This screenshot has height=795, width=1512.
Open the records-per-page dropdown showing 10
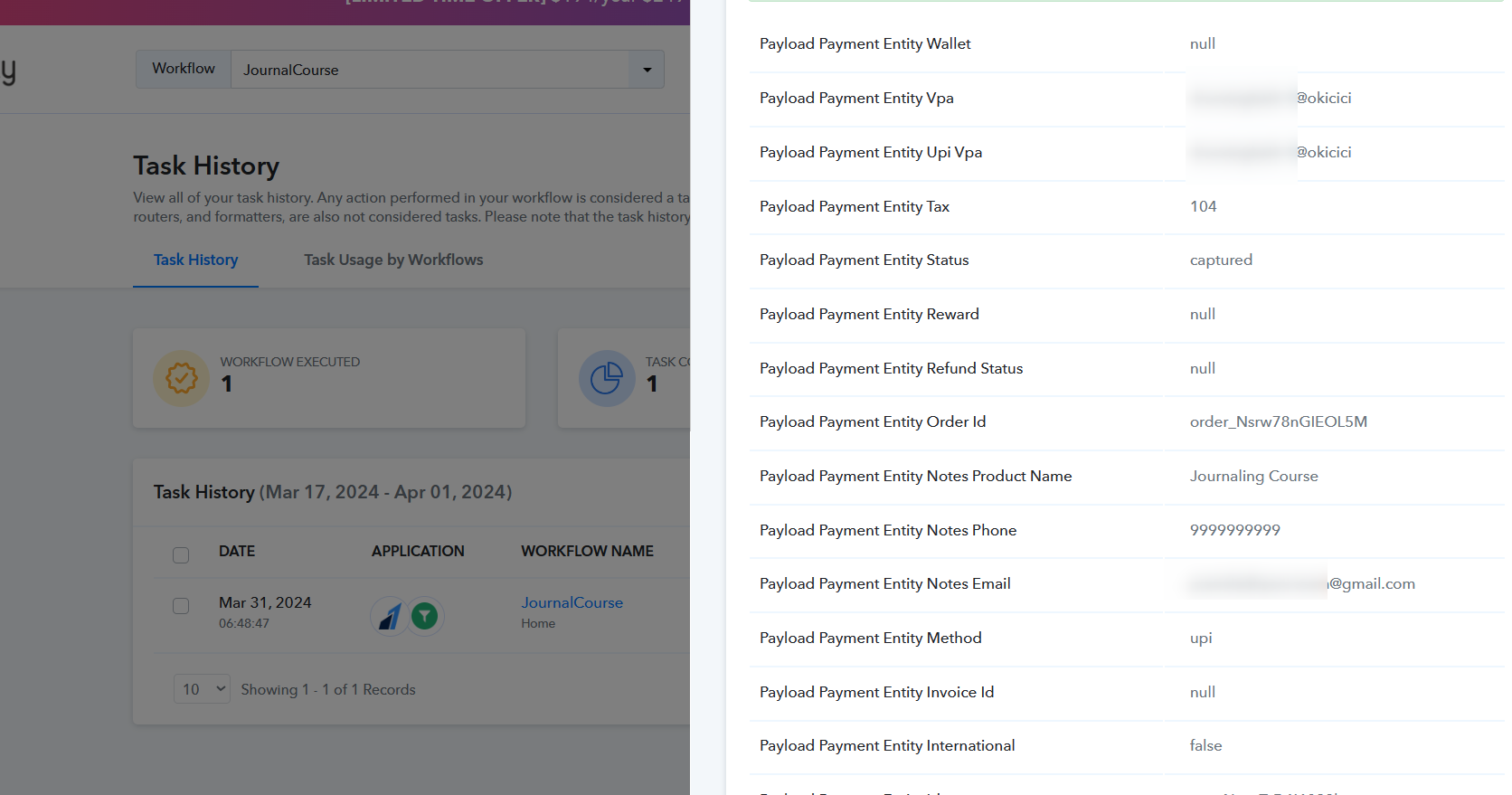pos(202,689)
